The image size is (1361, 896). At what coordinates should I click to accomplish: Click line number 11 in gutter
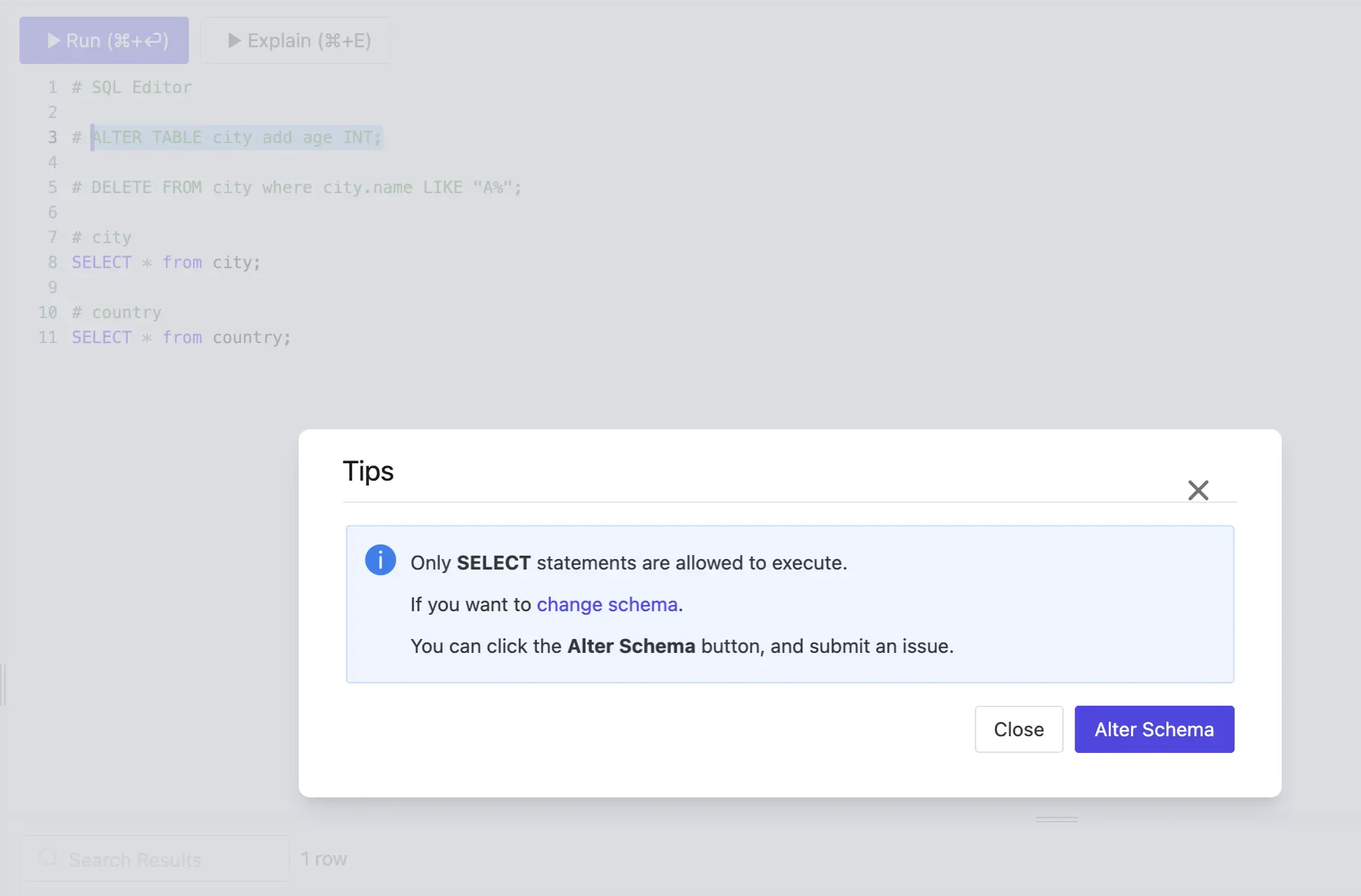(47, 338)
